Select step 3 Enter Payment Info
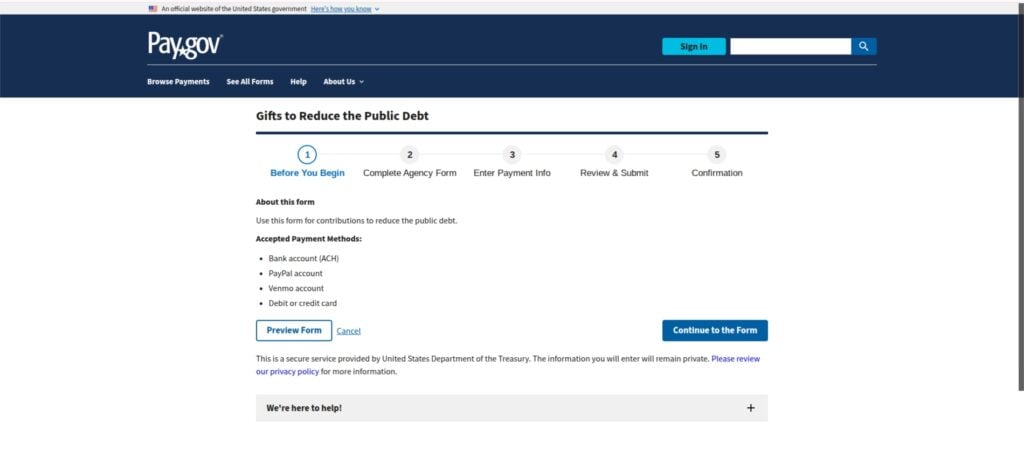Screen dimensions: 1024x458 pos(512,162)
